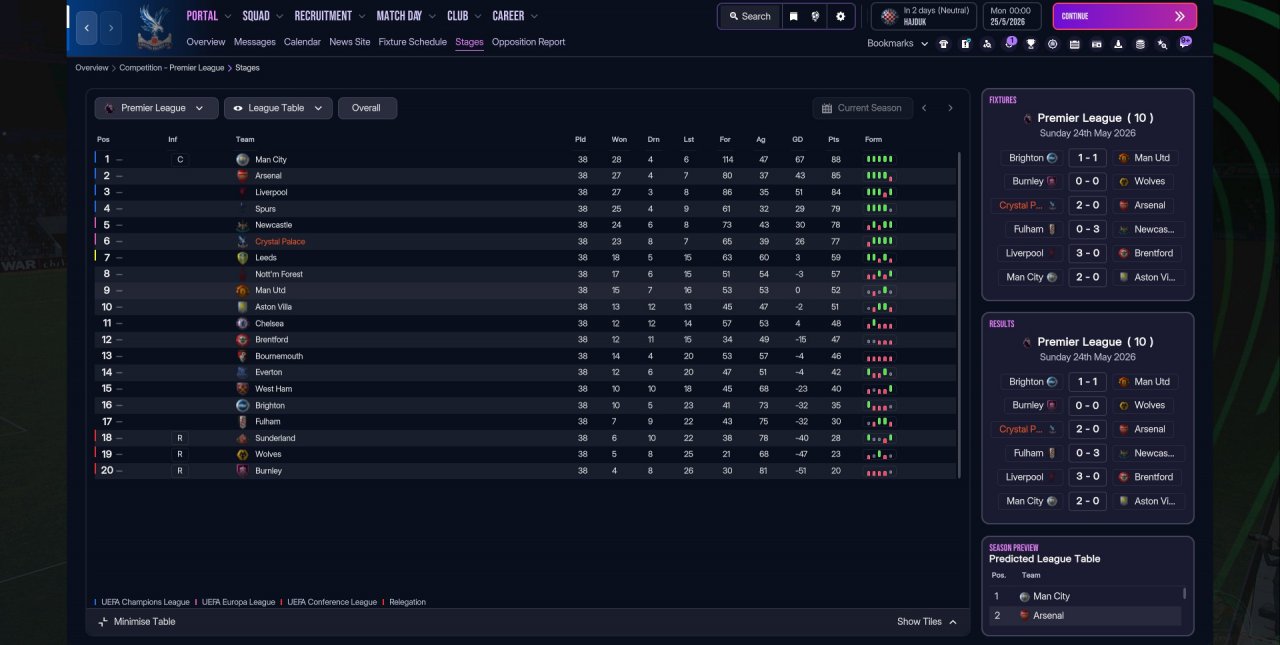Open the calendar icon bookmark
The image size is (1280, 645).
coord(1074,44)
